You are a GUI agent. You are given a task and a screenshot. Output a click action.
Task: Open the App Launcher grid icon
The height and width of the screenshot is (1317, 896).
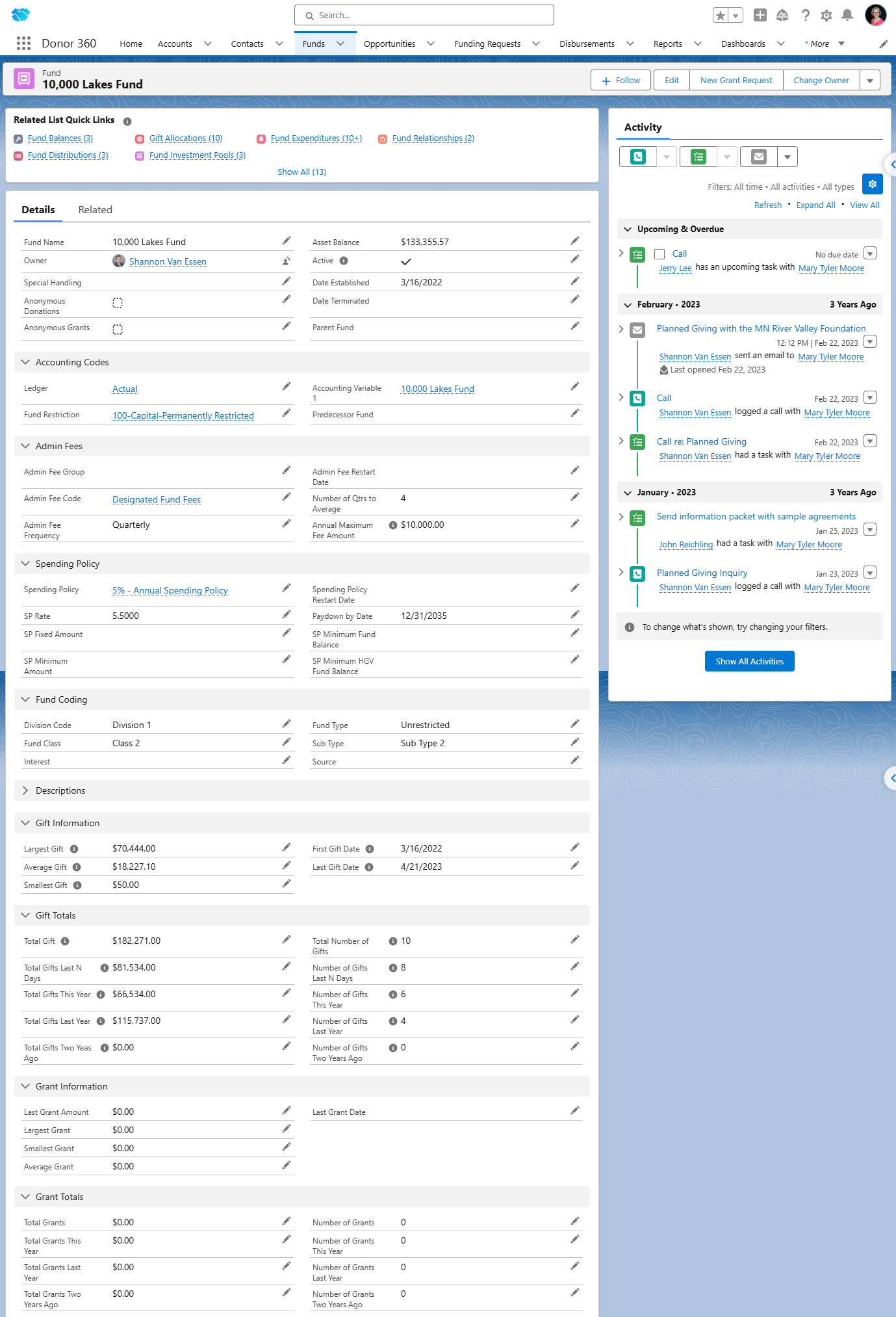[23, 44]
